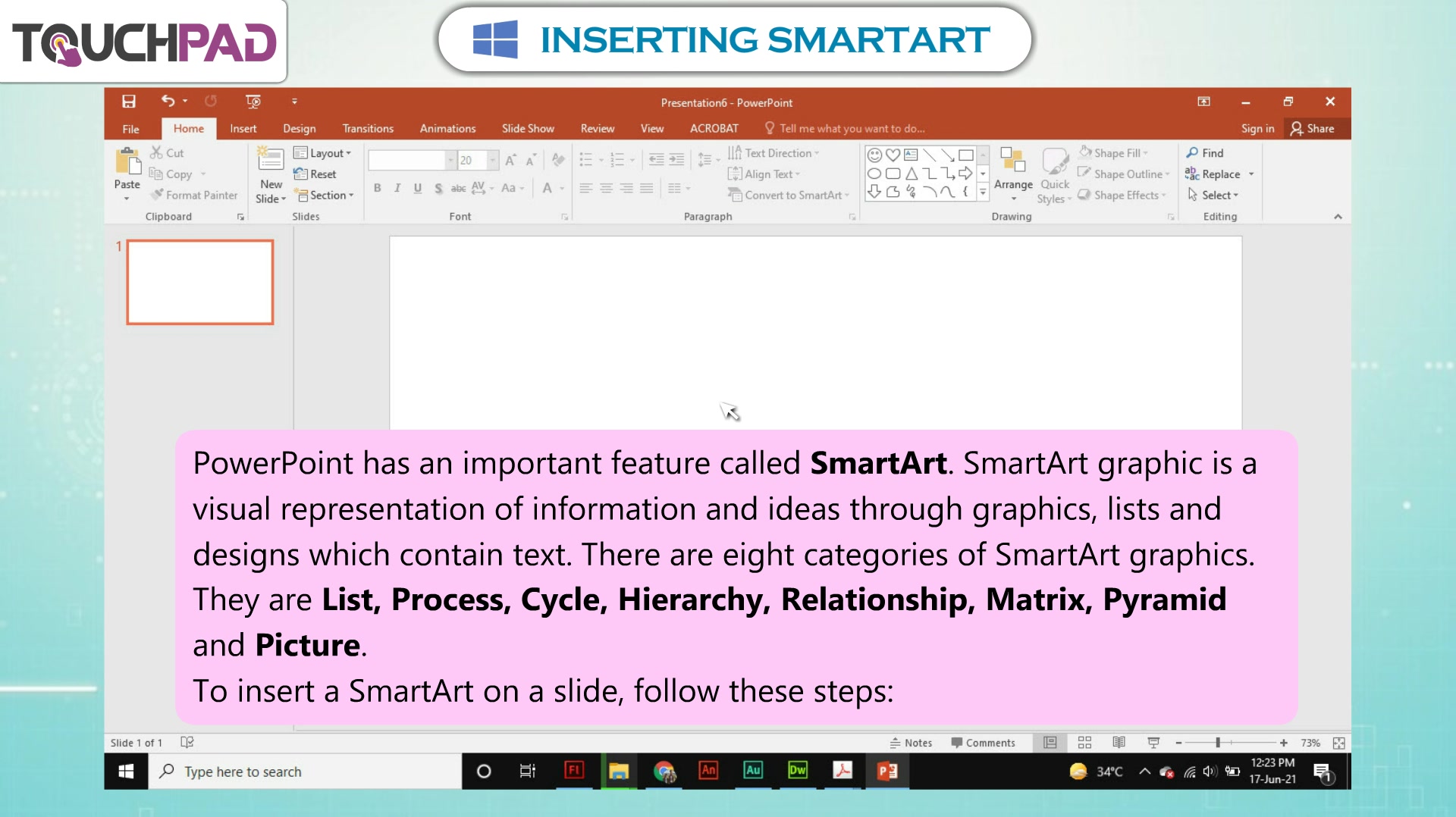Click Replace button
The width and height of the screenshot is (1456, 817).
click(x=1213, y=174)
